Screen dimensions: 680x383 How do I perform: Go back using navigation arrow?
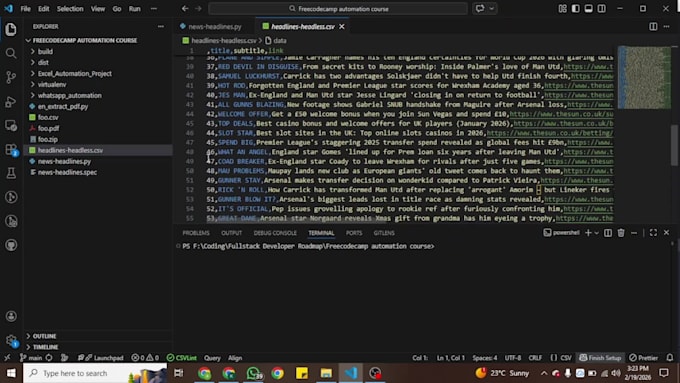[185, 8]
